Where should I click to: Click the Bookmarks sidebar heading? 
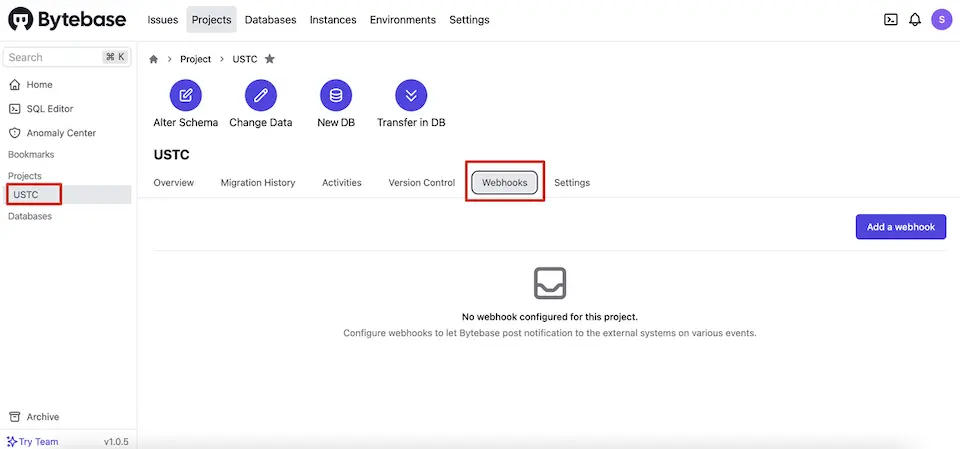(x=31, y=154)
